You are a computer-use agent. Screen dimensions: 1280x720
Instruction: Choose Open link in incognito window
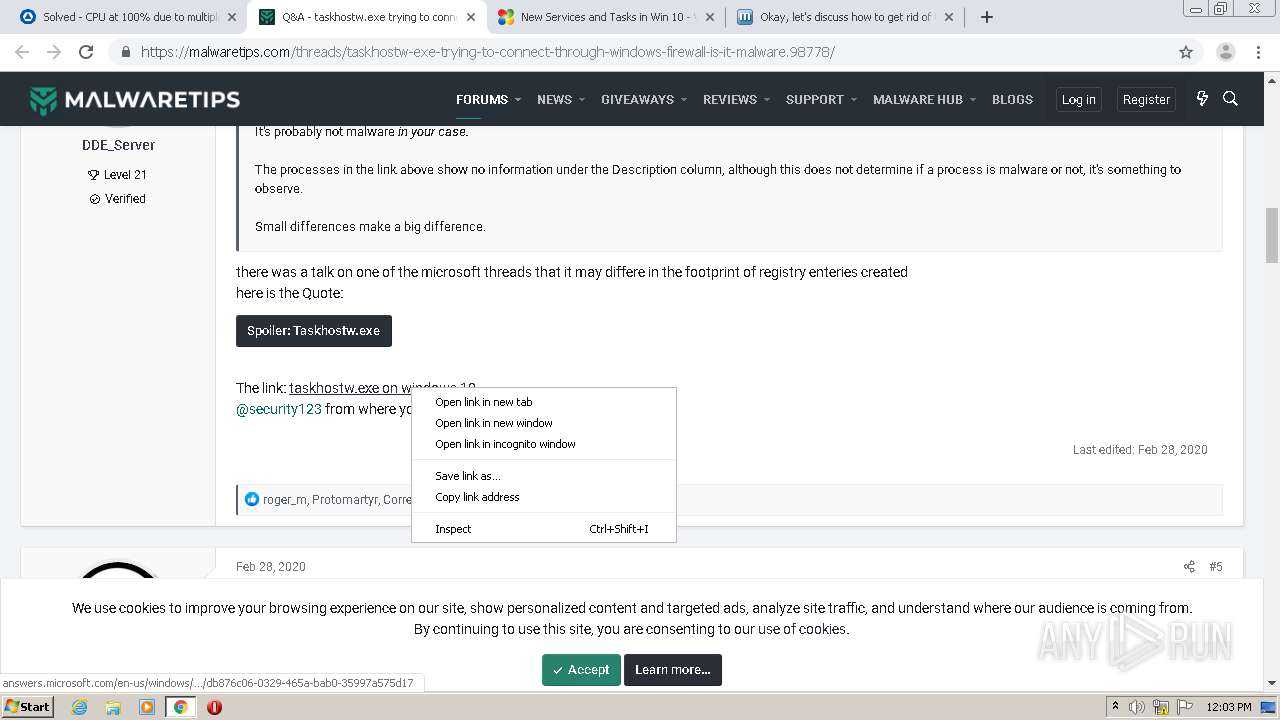pos(544,444)
